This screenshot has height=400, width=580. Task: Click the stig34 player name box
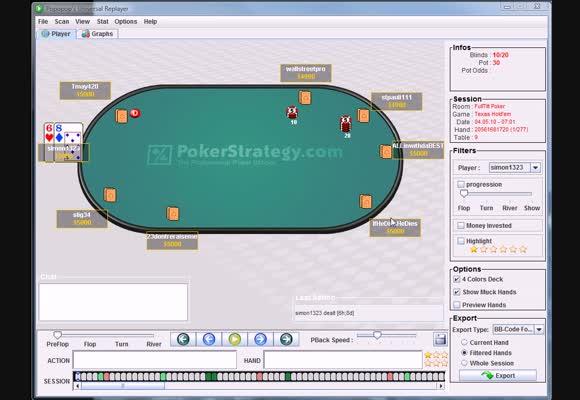pyautogui.click(x=82, y=219)
